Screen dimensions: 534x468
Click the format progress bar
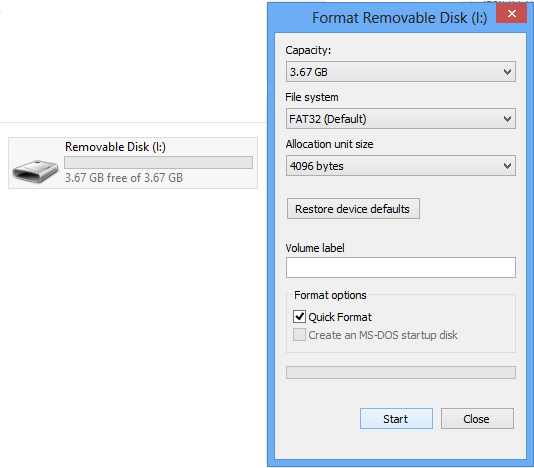[401, 372]
